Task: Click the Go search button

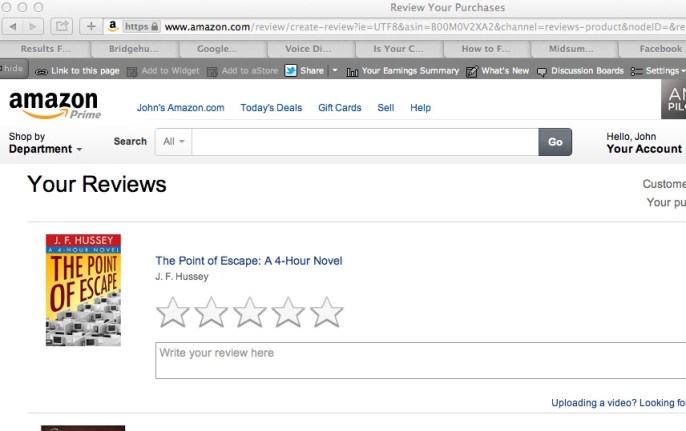Action: tap(555, 142)
